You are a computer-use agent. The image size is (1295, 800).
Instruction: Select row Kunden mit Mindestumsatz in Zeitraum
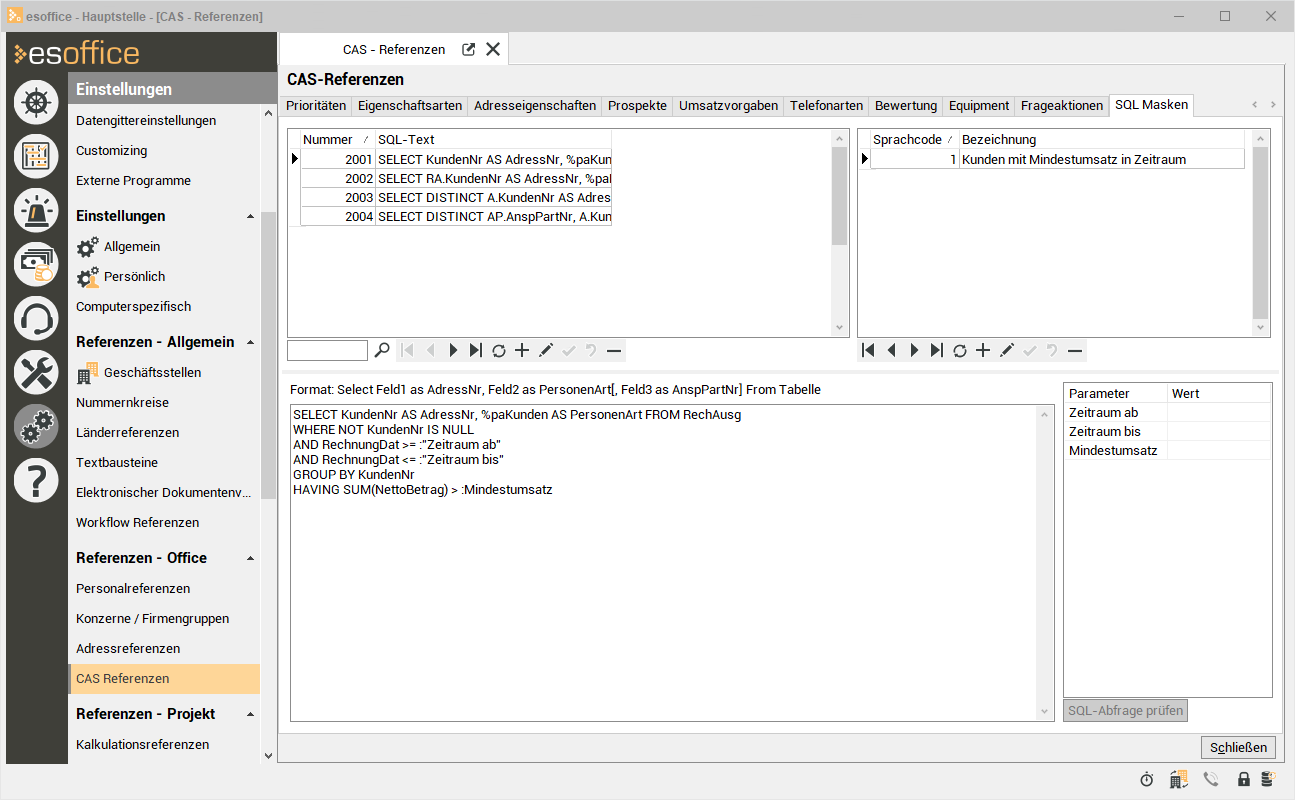(1058, 159)
